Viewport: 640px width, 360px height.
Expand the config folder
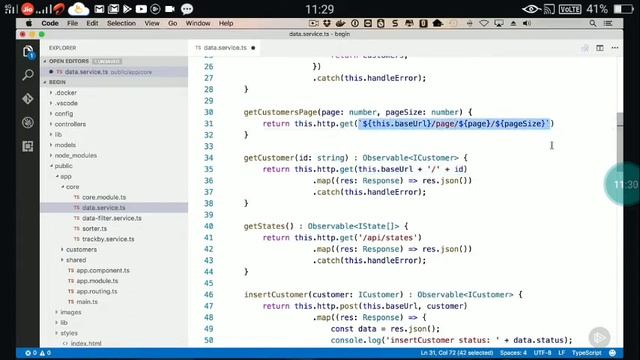64,113
